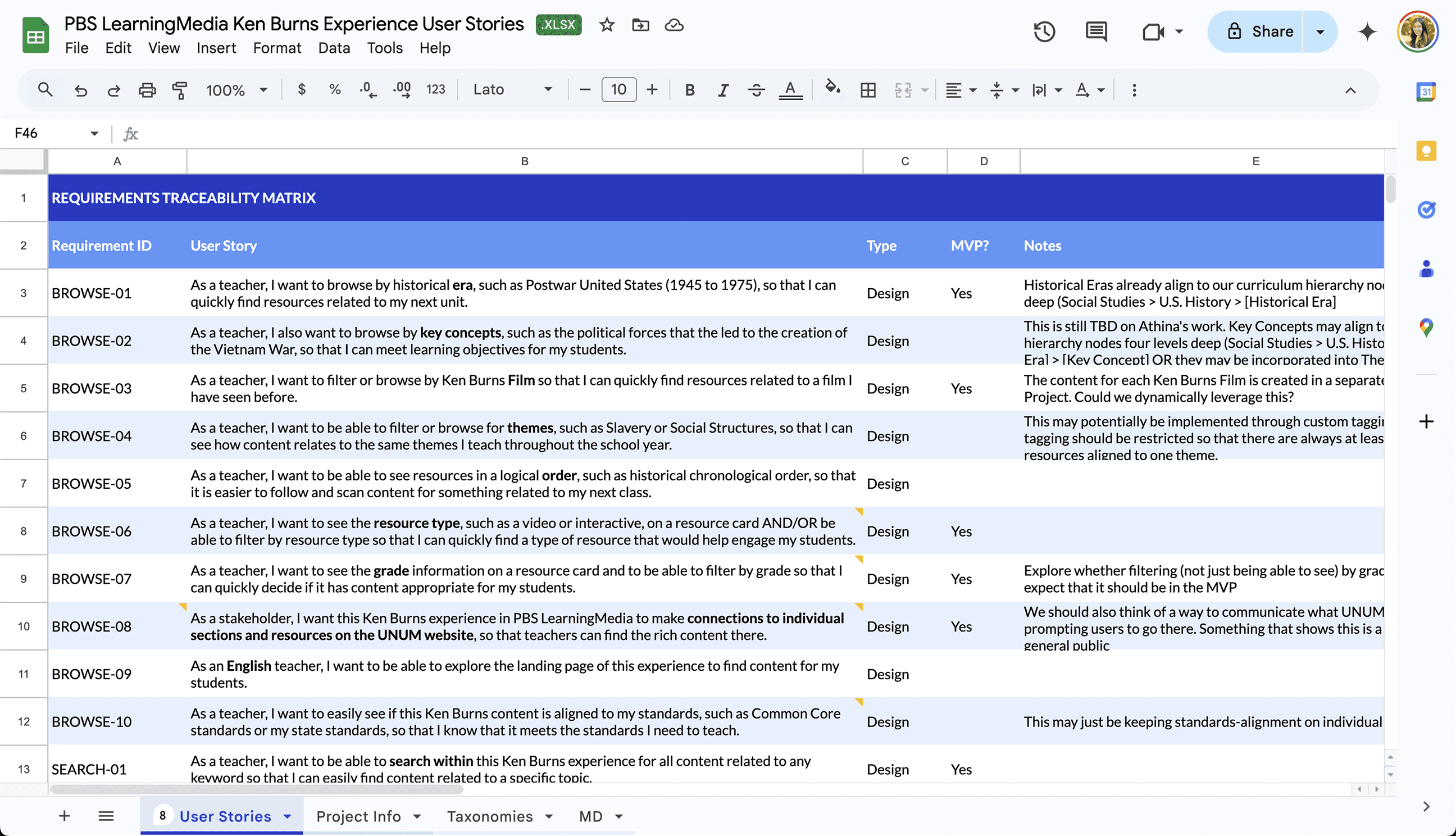Toggle italic formatting

[x=723, y=90]
